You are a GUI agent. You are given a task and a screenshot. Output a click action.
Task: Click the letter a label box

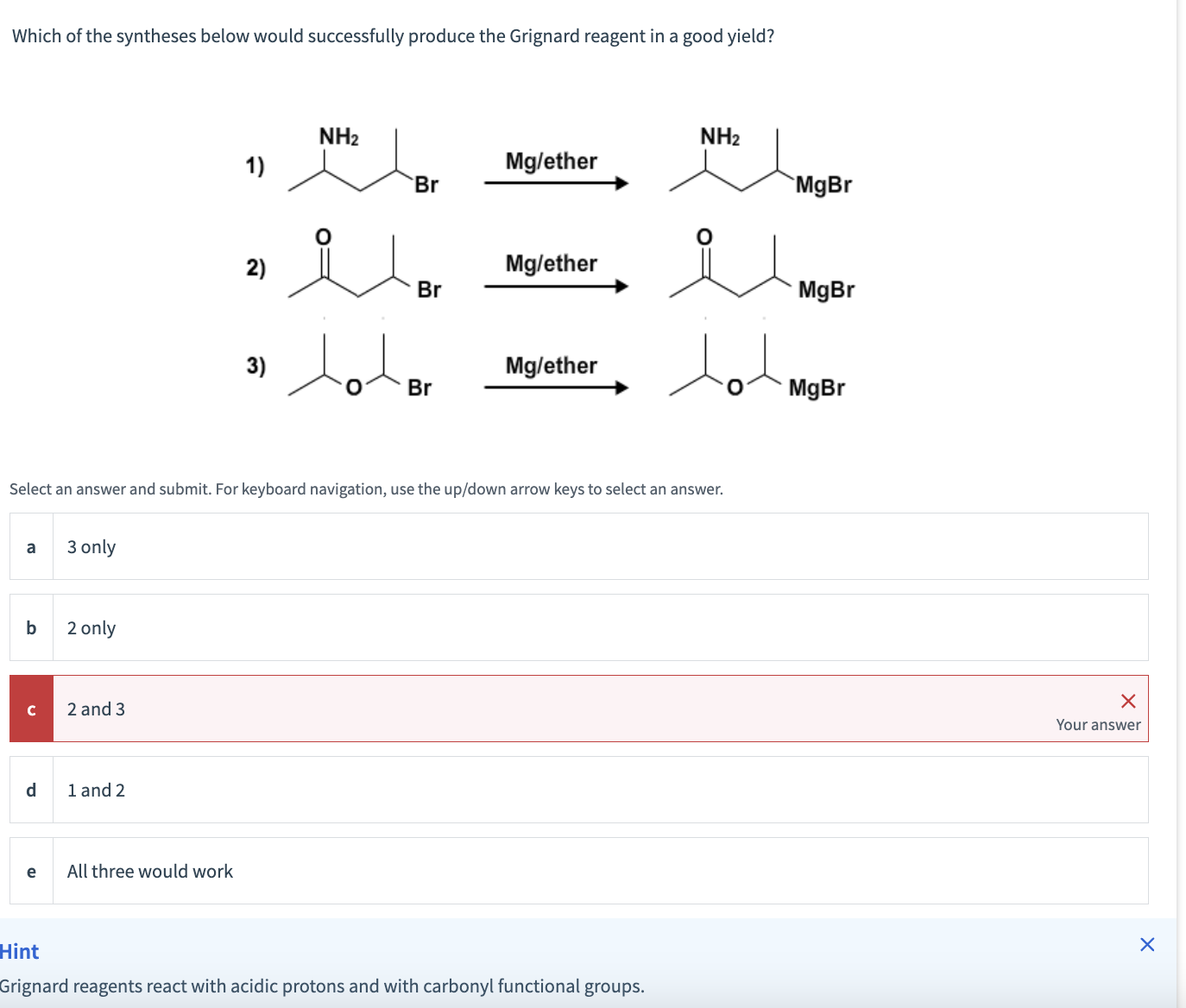click(x=30, y=546)
